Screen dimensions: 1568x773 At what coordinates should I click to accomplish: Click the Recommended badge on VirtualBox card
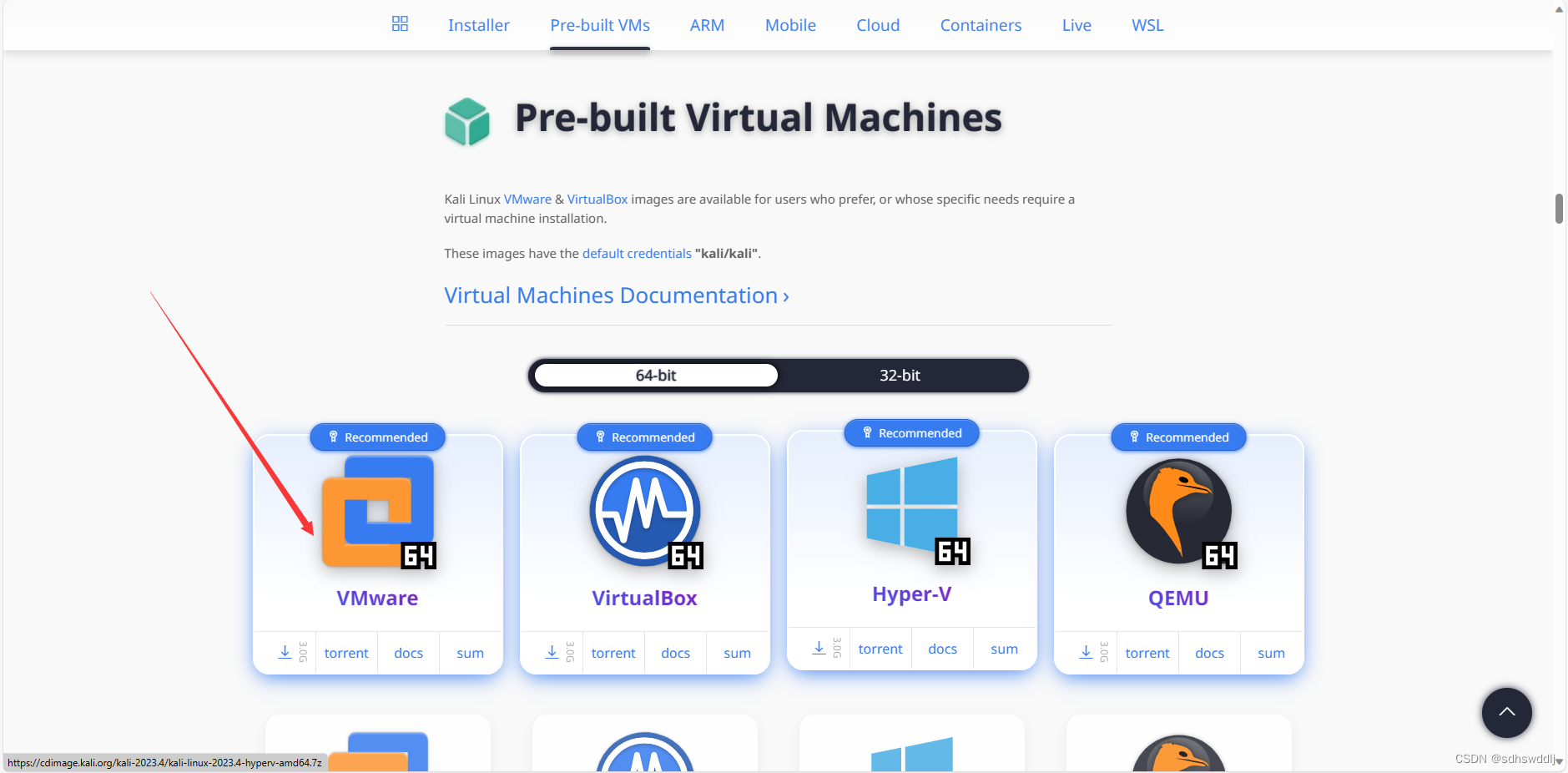tap(645, 437)
